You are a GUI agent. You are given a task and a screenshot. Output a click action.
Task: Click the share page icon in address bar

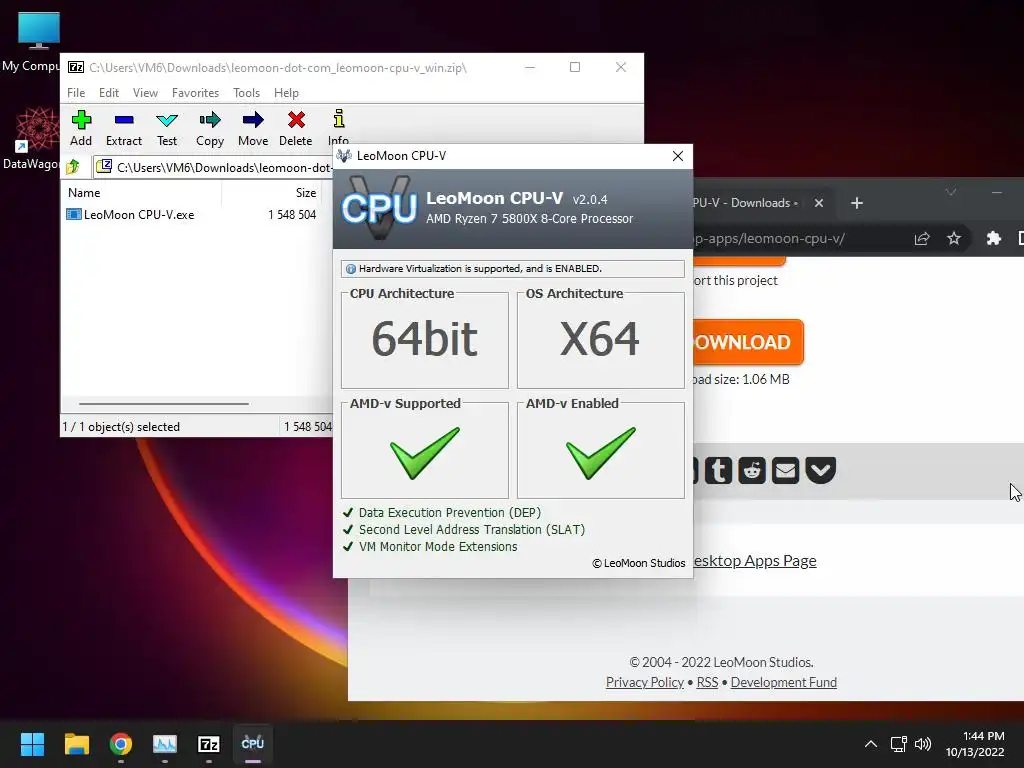pyautogui.click(x=922, y=238)
